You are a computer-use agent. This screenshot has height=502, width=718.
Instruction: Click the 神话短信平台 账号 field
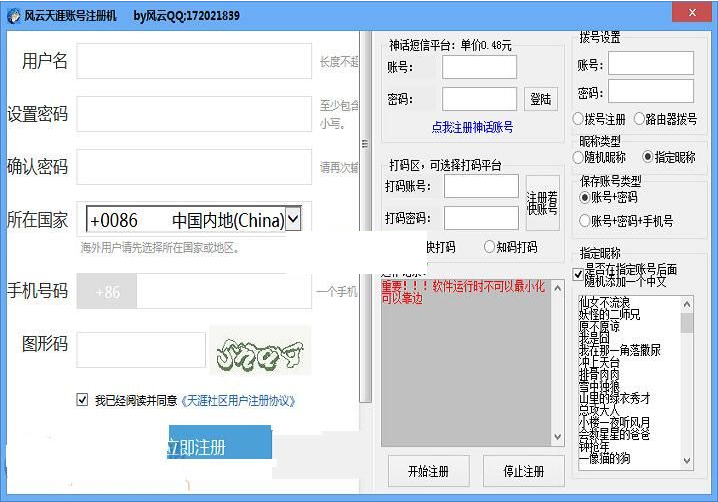pos(479,67)
